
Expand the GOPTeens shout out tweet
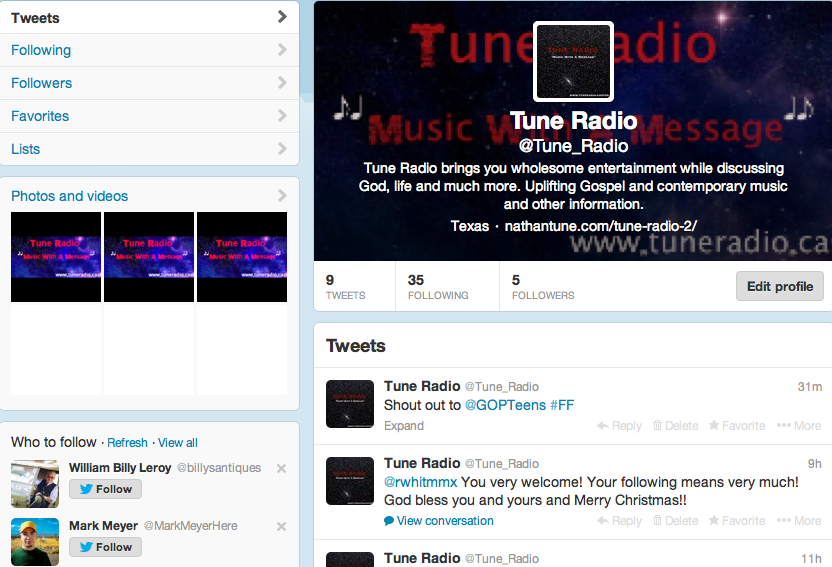pyautogui.click(x=404, y=426)
